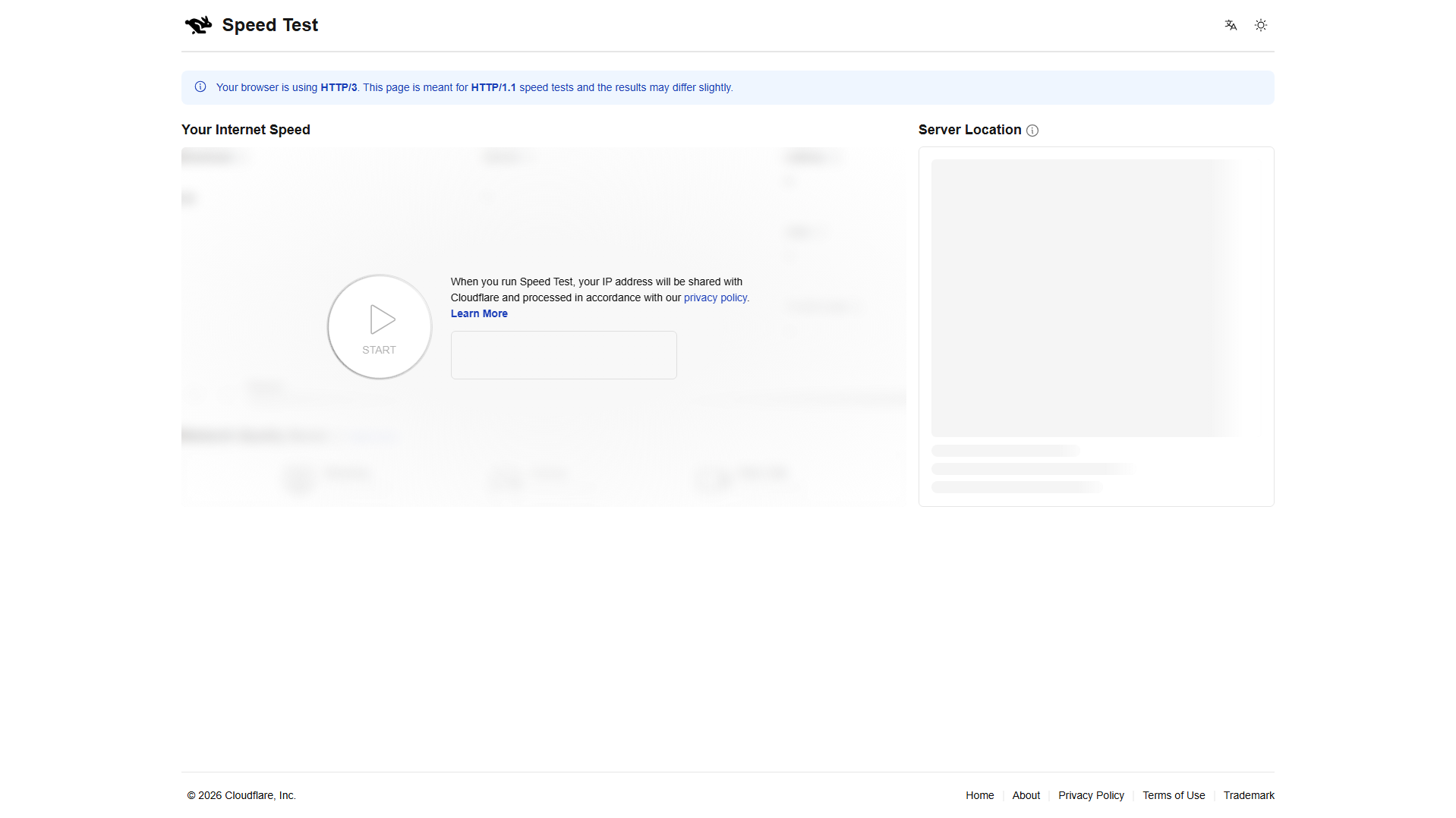The width and height of the screenshot is (1456, 818).
Task: Click the © 2026 Cloudflare, Inc. text
Action: 241,795
